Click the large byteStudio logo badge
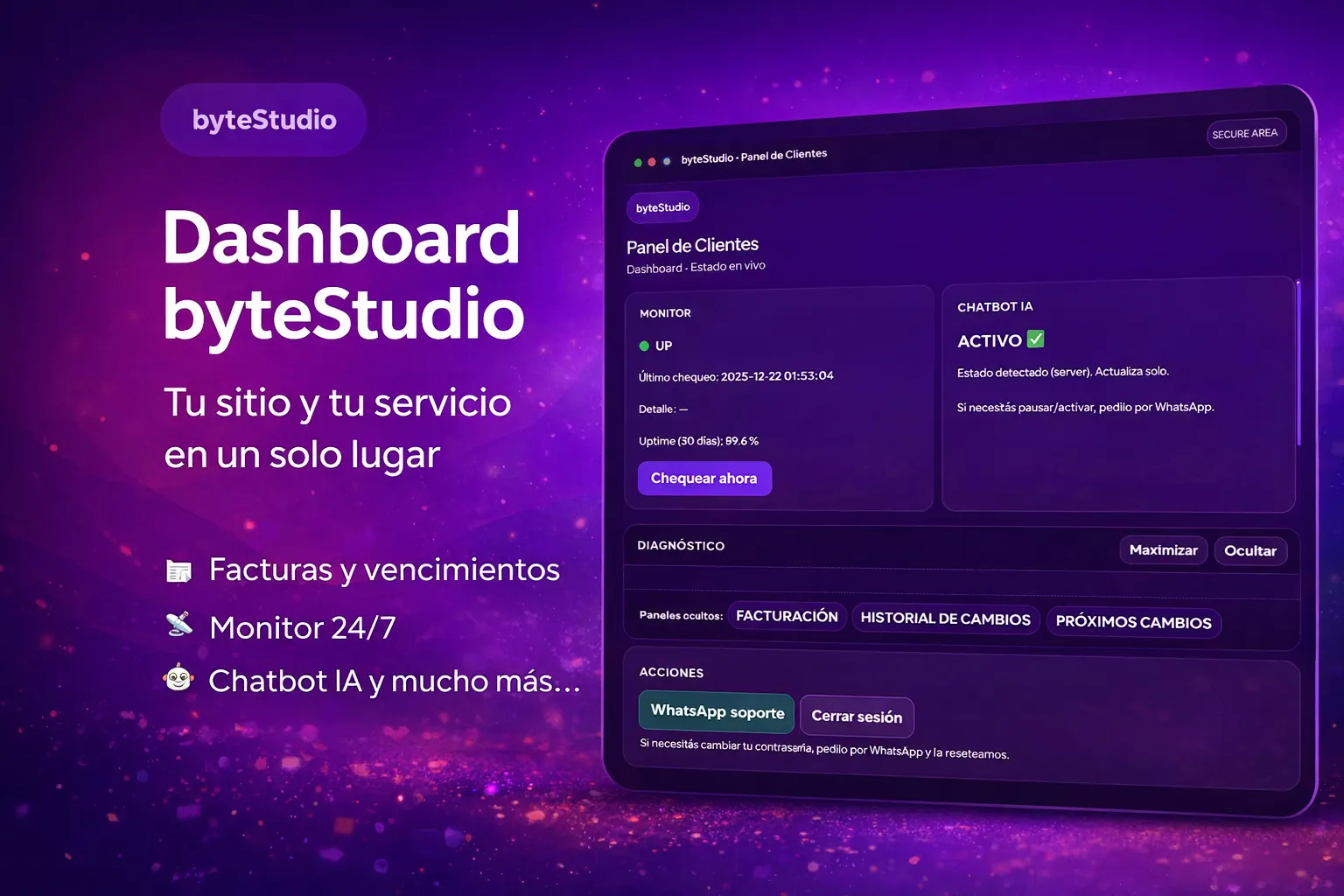 coord(263,120)
